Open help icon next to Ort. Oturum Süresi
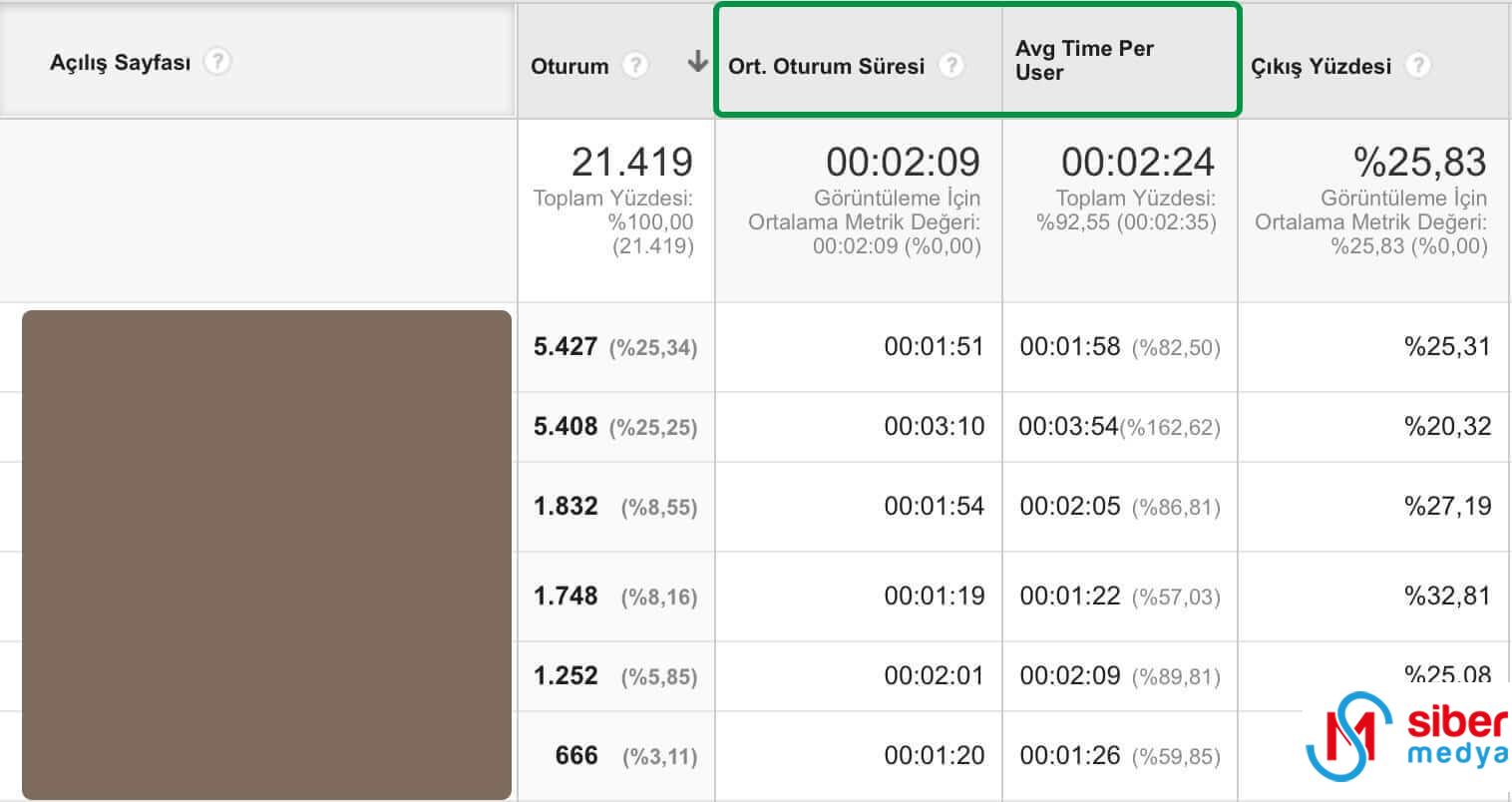 point(951,66)
